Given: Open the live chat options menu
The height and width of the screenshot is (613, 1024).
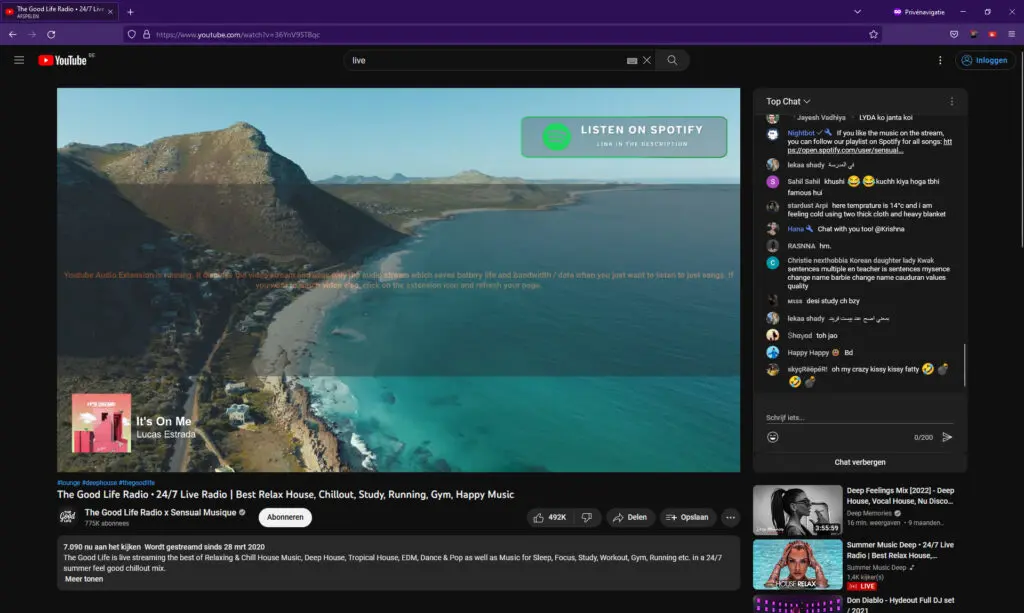Looking at the screenshot, I should click(952, 101).
